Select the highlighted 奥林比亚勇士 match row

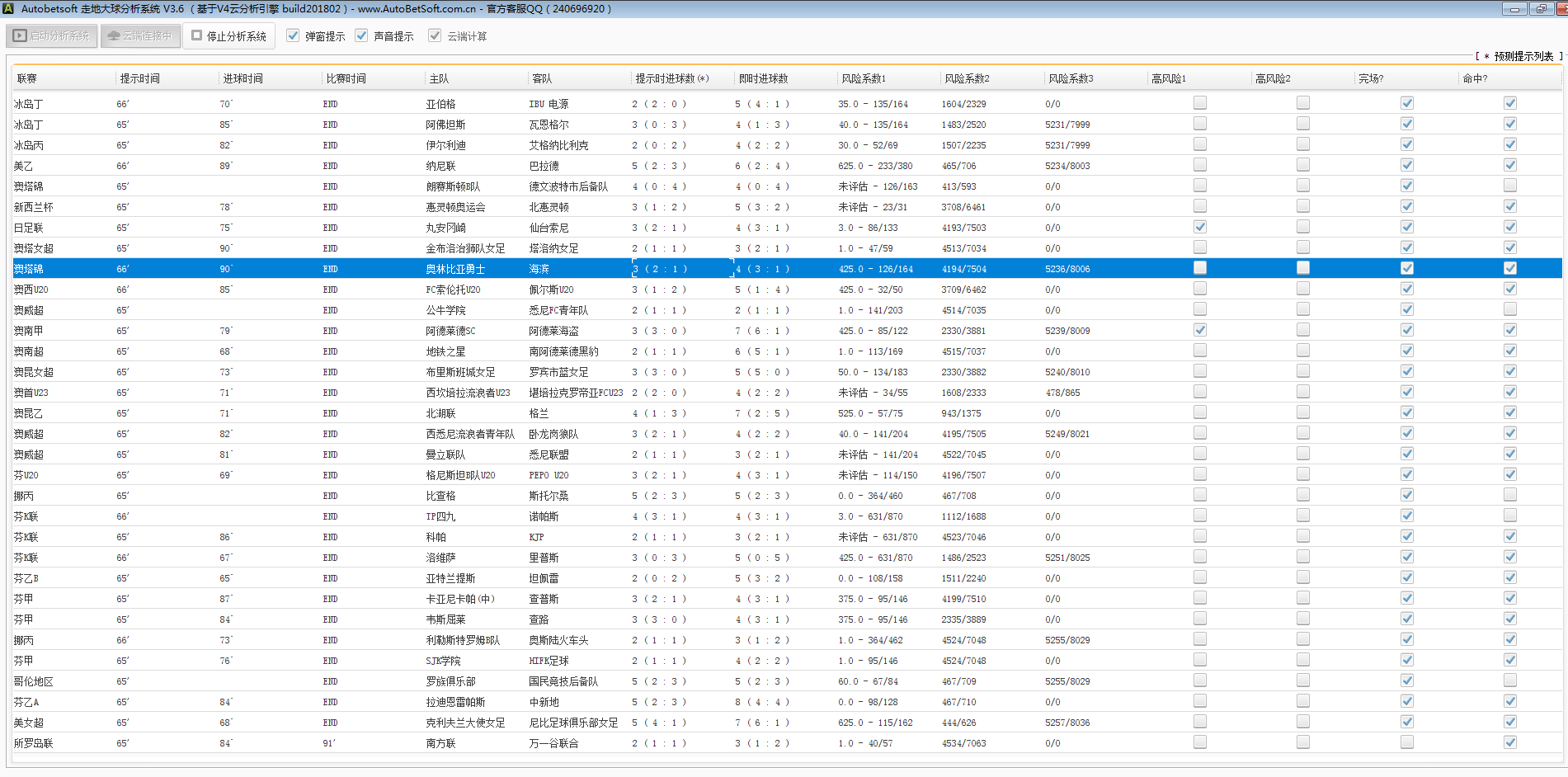pyautogui.click(x=455, y=269)
